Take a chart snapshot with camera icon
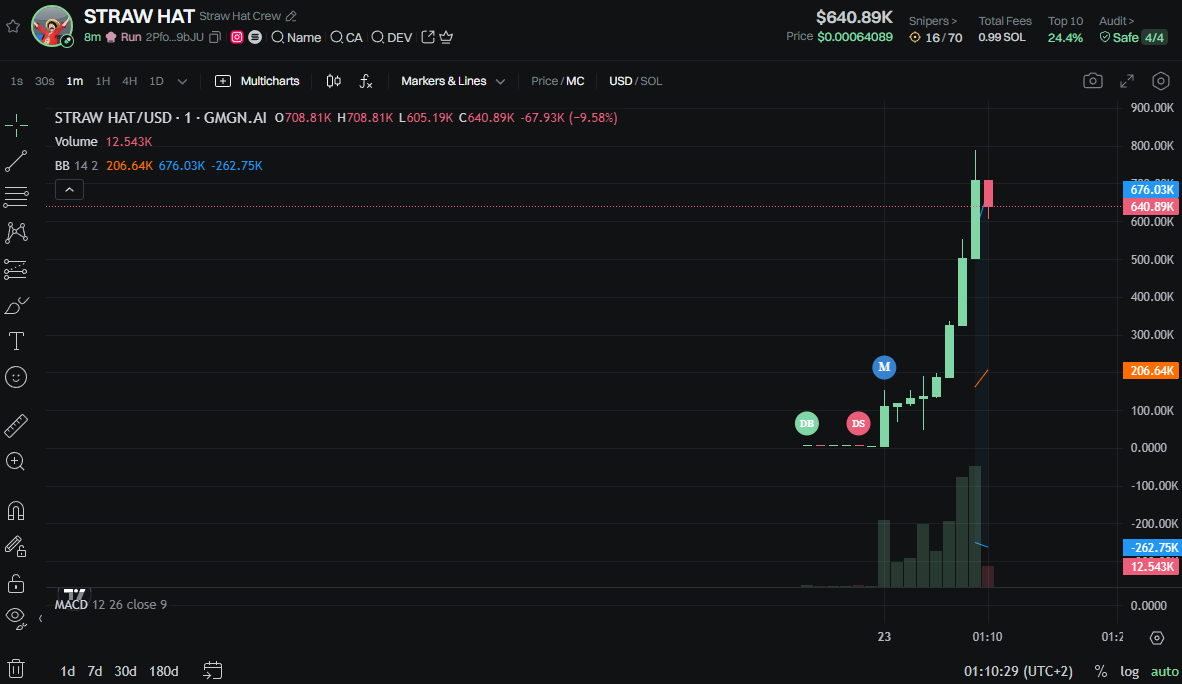 click(x=1092, y=81)
